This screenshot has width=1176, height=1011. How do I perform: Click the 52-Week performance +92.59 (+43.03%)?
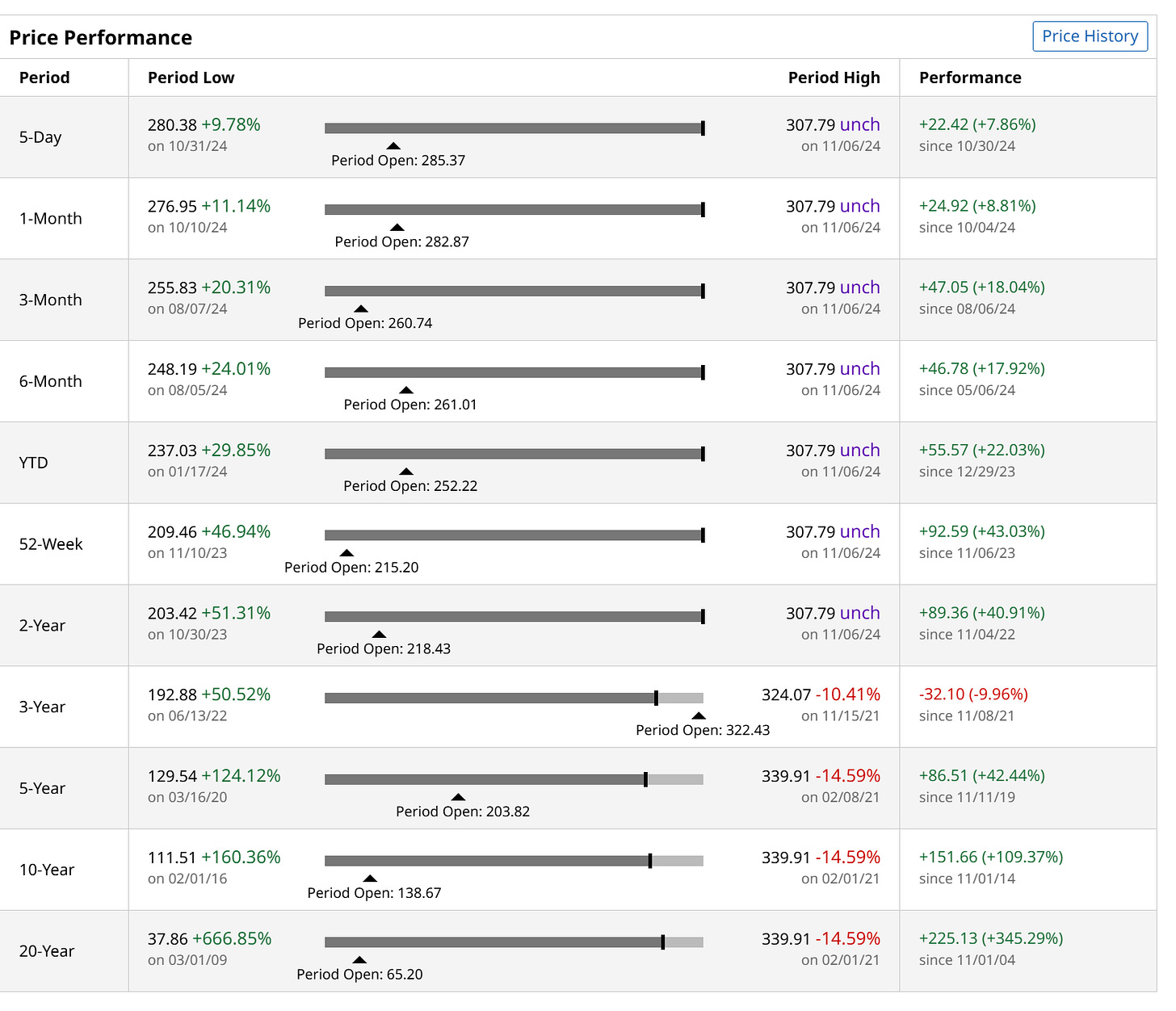981,531
